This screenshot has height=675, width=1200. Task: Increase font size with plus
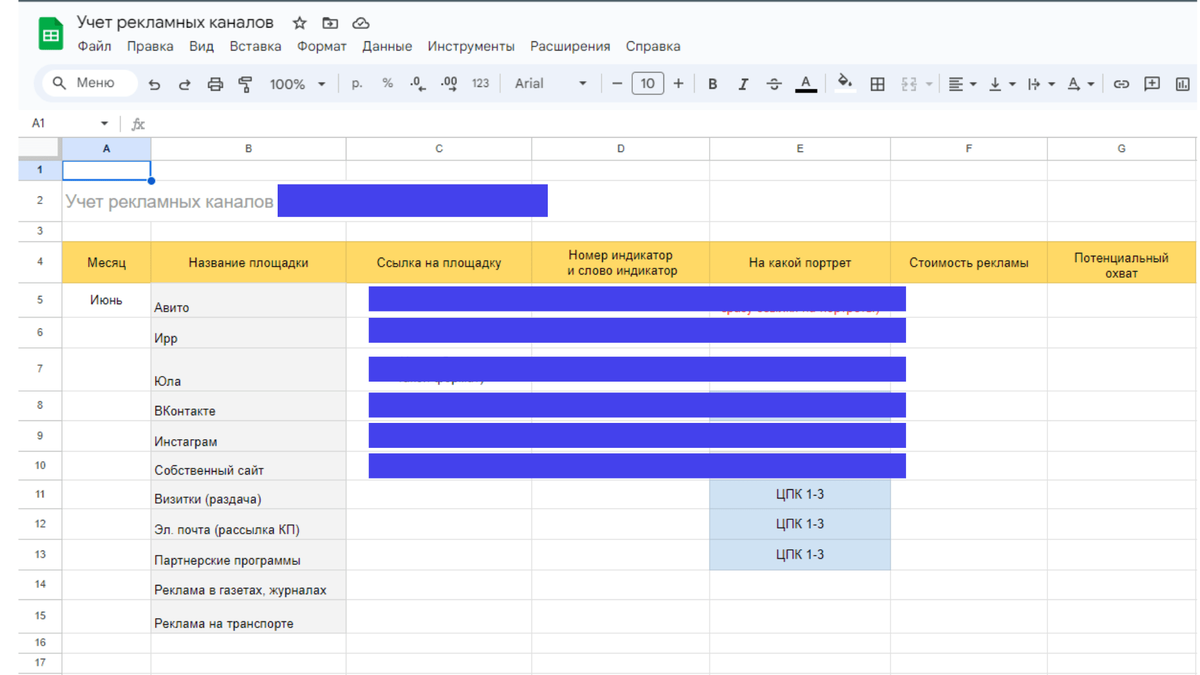[x=678, y=84]
